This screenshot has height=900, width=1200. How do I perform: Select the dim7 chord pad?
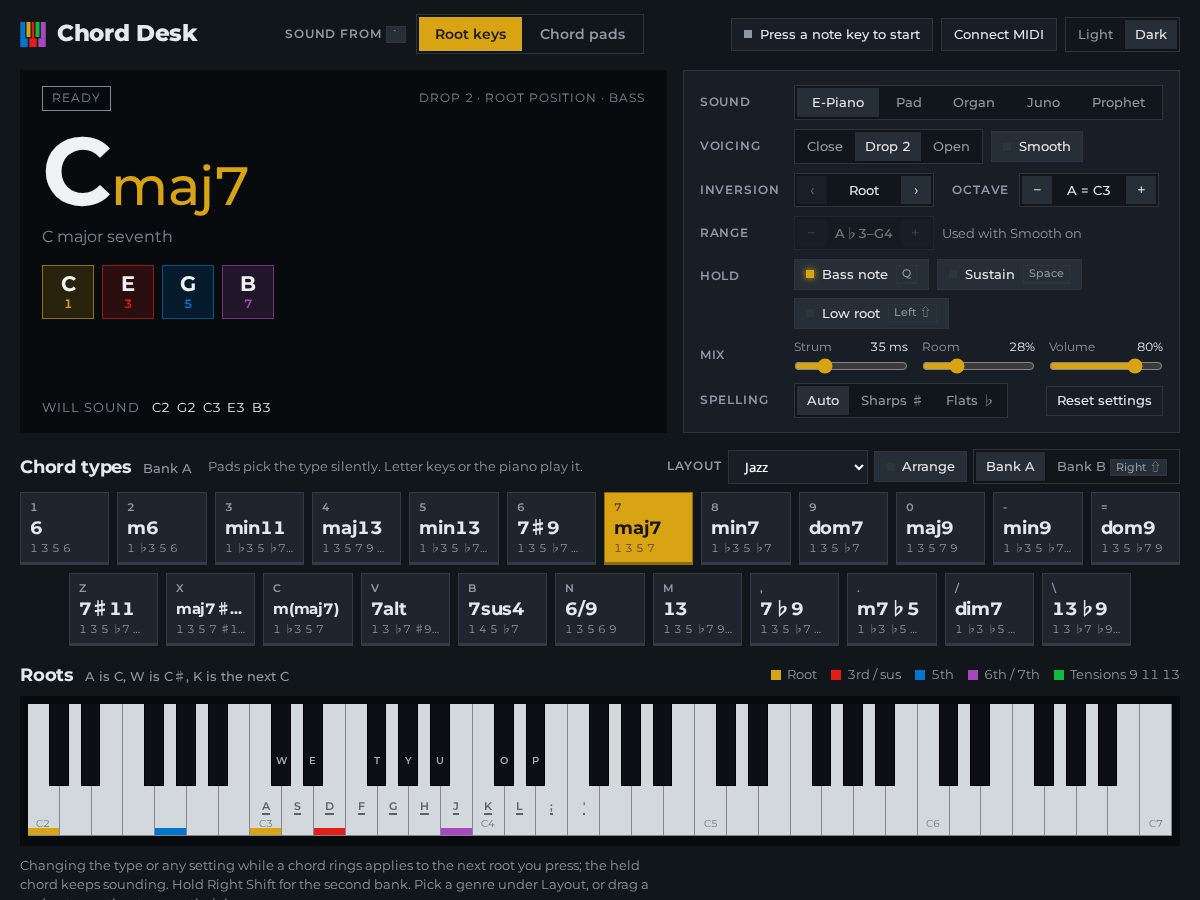tap(989, 609)
